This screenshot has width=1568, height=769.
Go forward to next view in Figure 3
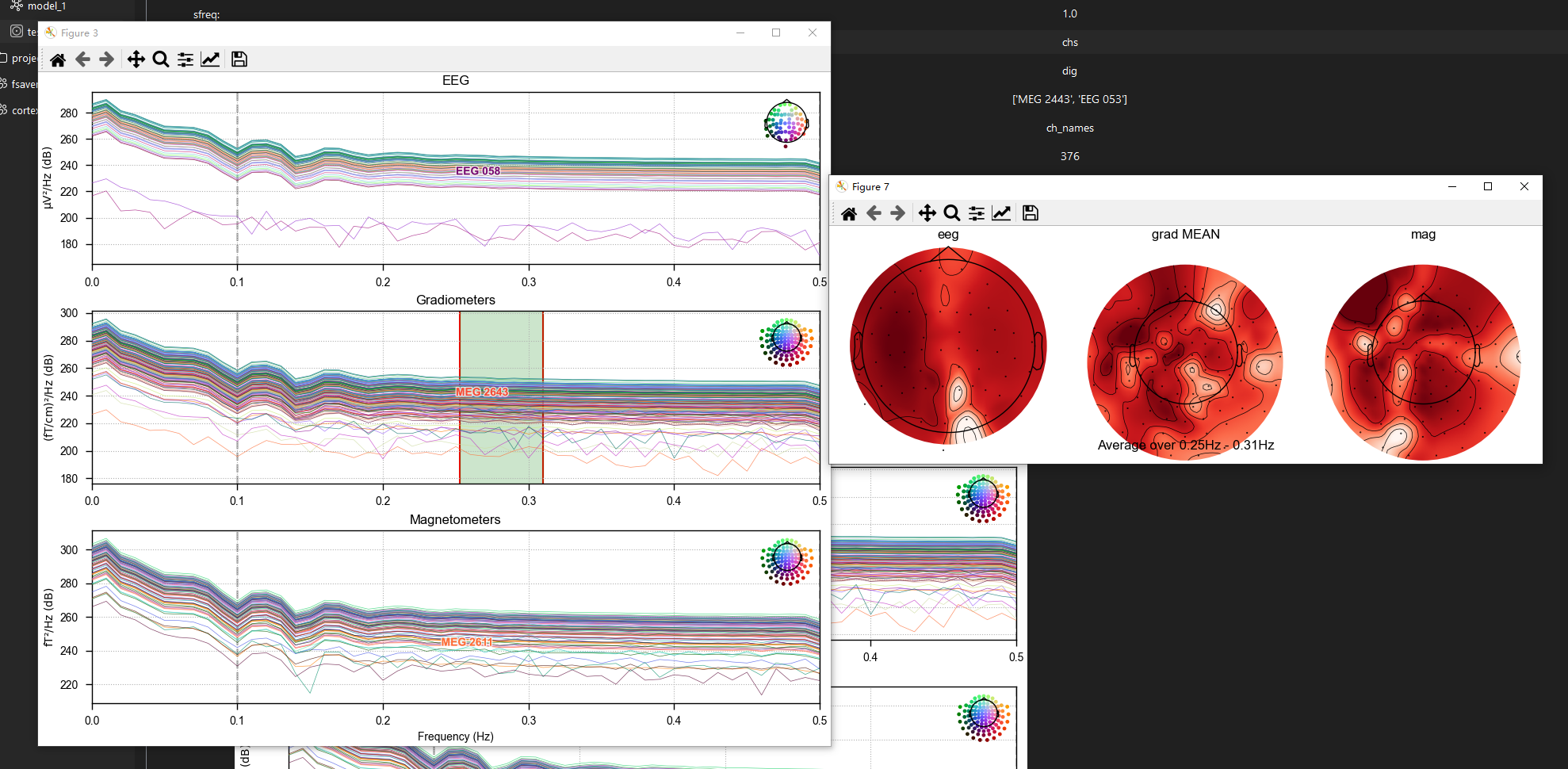[x=107, y=59]
